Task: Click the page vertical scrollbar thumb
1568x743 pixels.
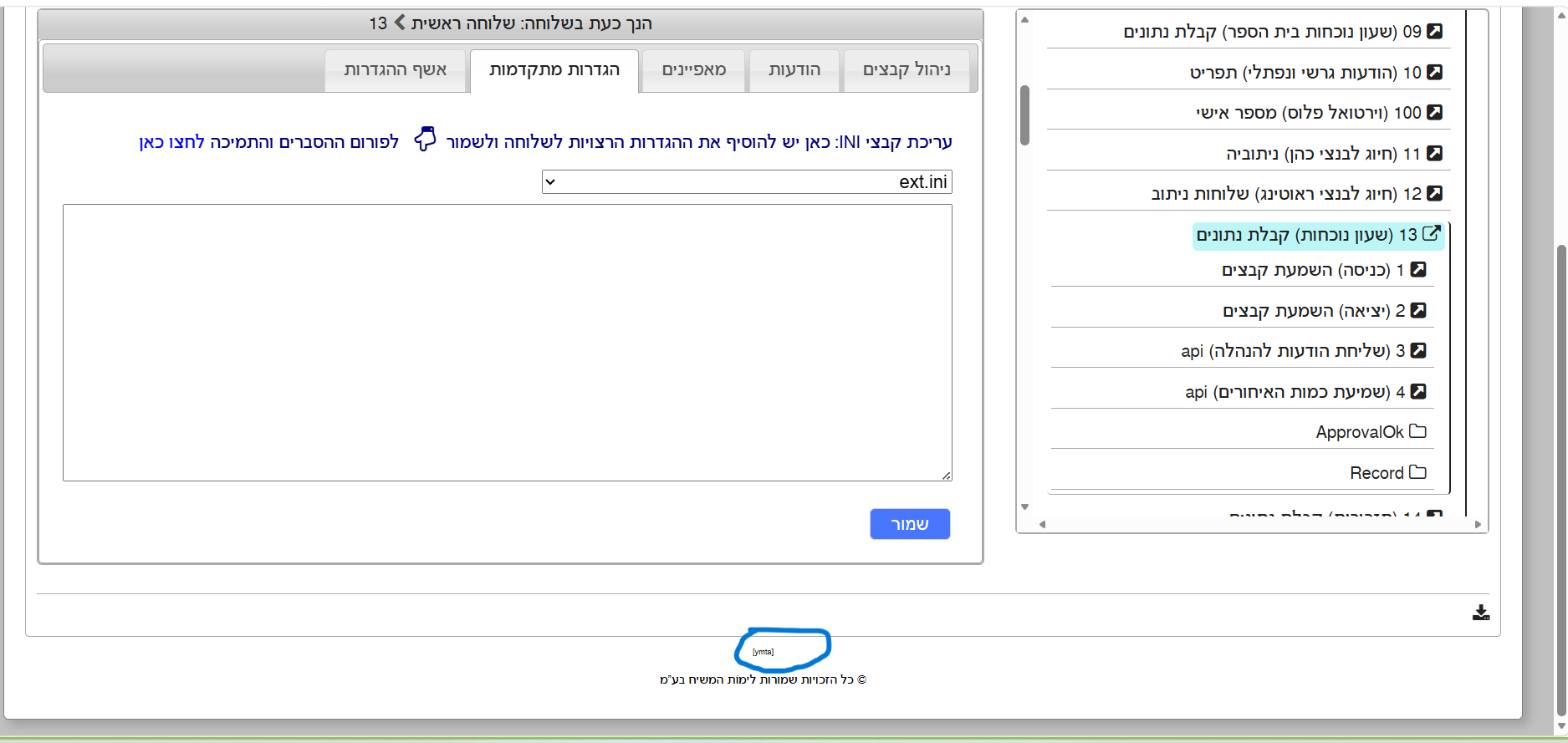Action: pyautogui.click(x=1560, y=481)
